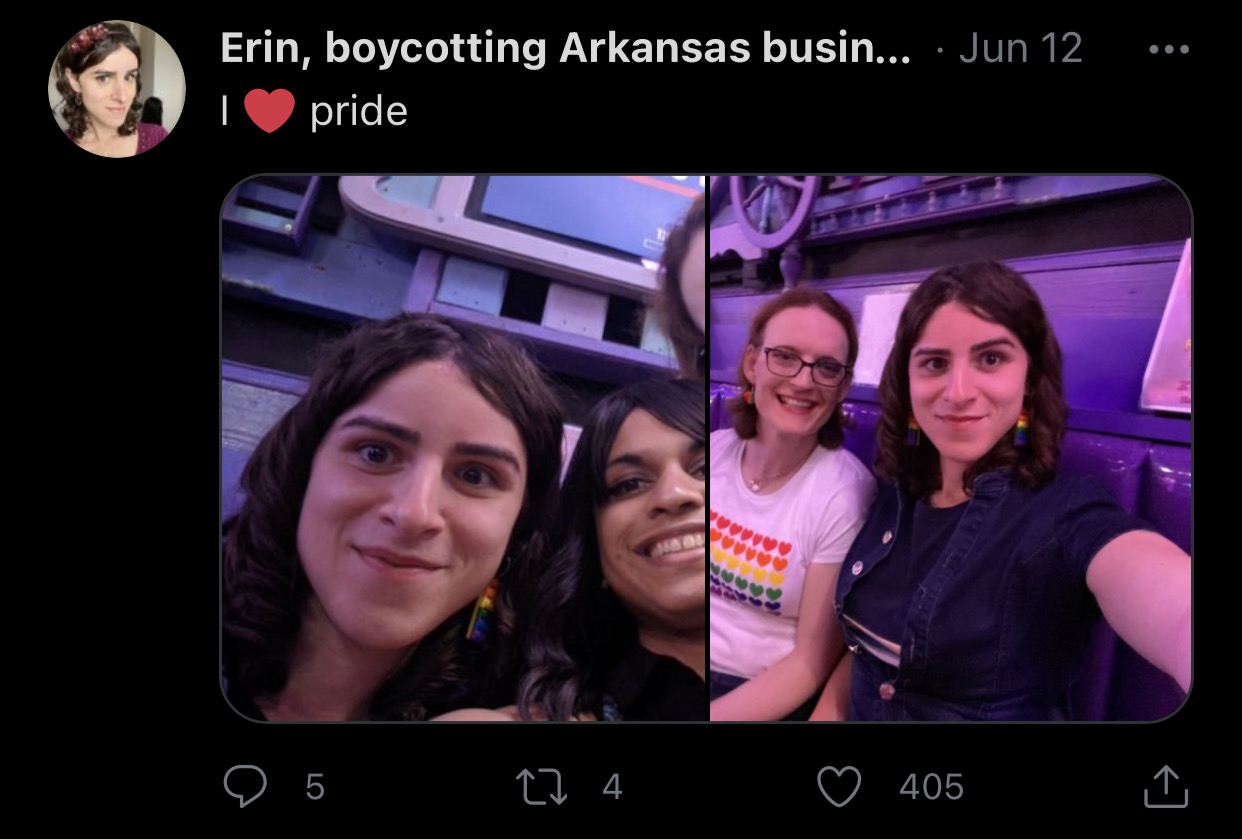The image size is (1242, 839).
Task: Open the right photo with purple seating
Action: (950, 448)
